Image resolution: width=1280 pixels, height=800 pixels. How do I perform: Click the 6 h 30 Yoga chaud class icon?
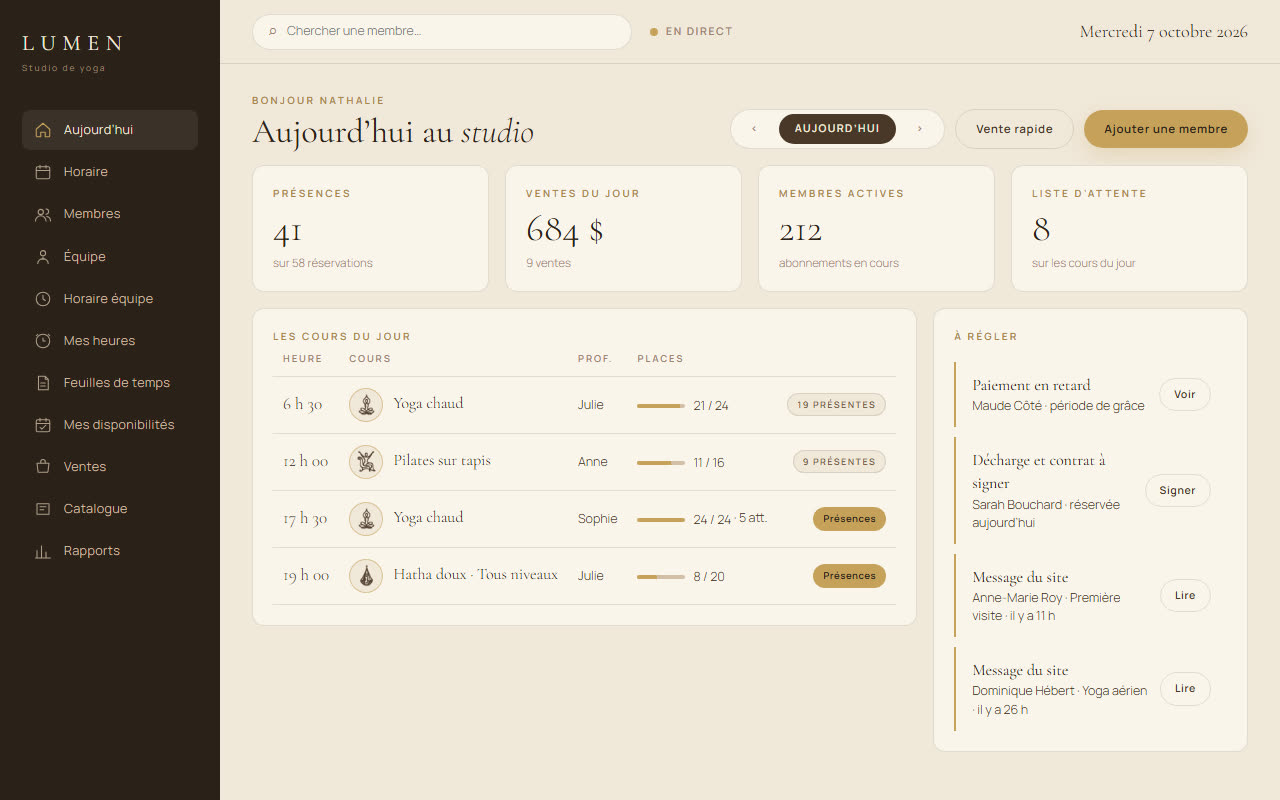366,405
